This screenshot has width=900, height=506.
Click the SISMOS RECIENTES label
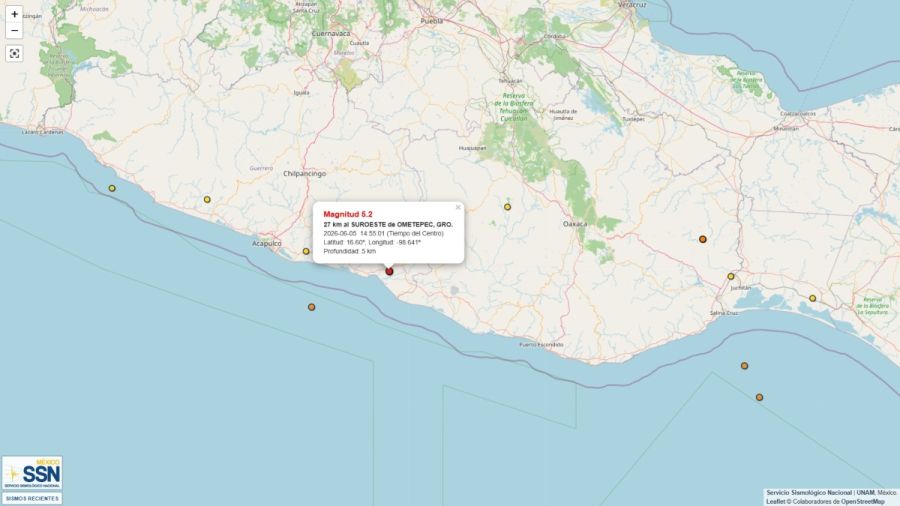point(32,499)
